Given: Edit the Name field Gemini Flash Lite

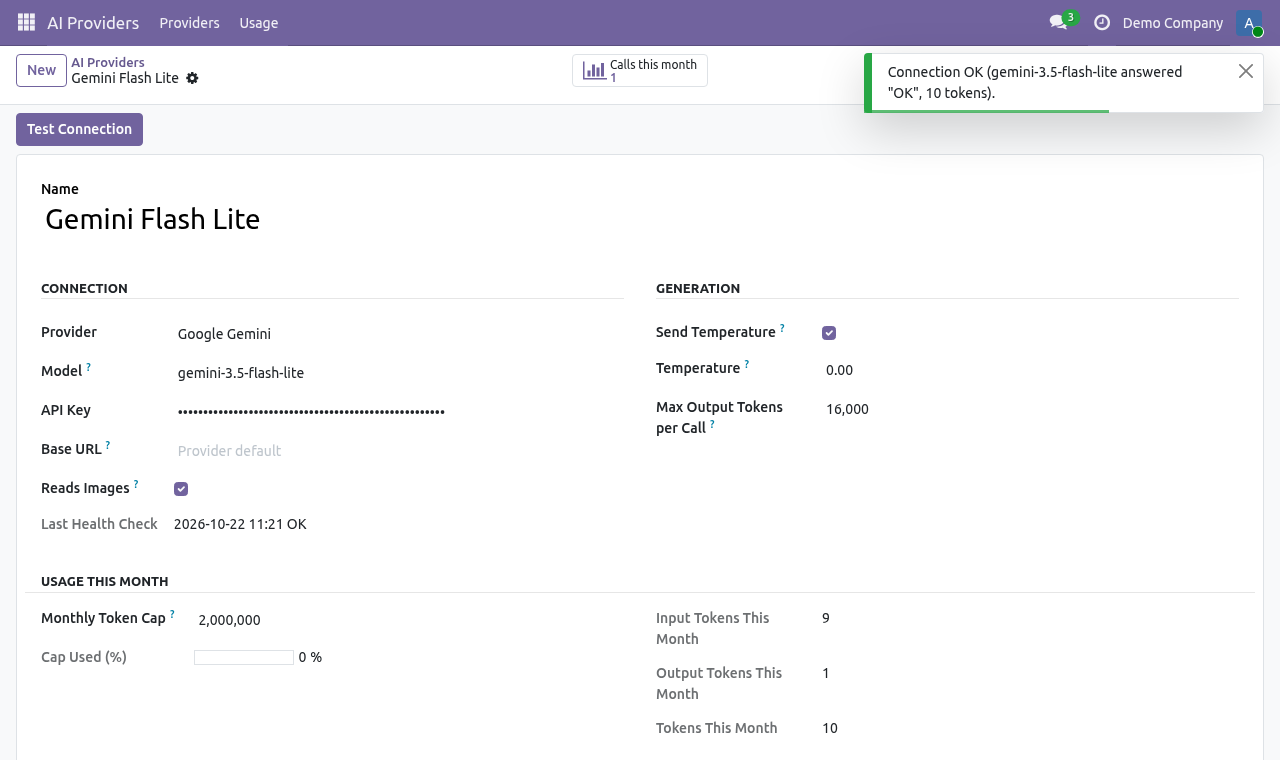Looking at the screenshot, I should click(x=640, y=219).
